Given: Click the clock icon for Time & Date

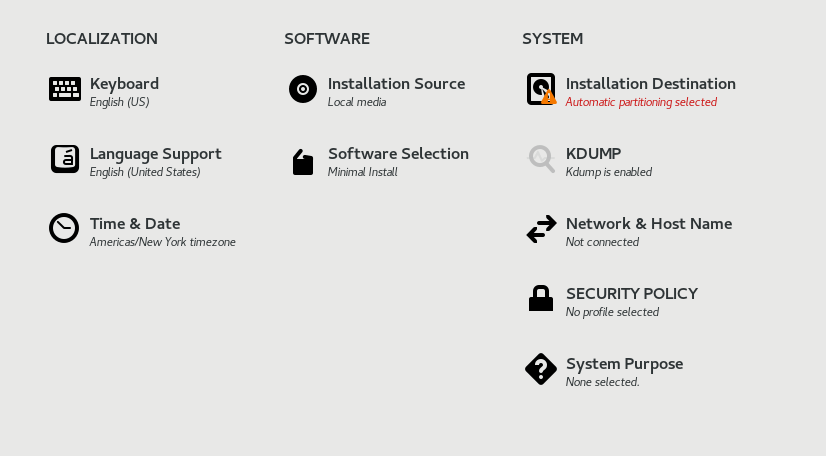Looking at the screenshot, I should click(x=64, y=228).
